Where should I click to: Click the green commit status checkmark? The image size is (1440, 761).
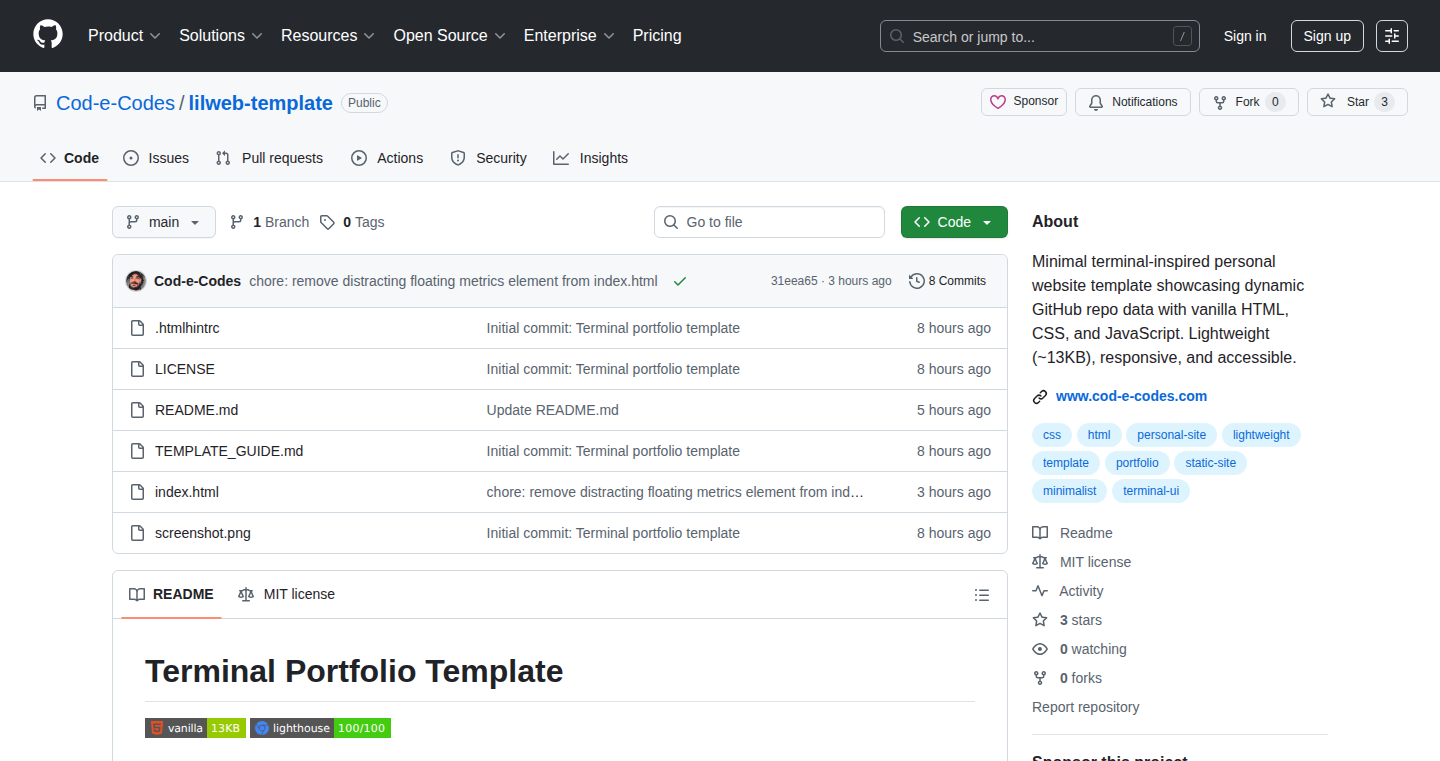pos(680,281)
